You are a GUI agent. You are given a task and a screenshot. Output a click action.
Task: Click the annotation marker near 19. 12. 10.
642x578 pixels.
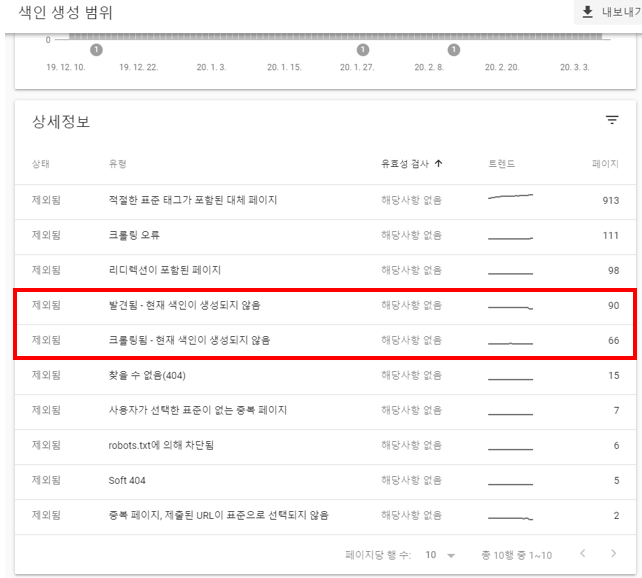tap(96, 50)
